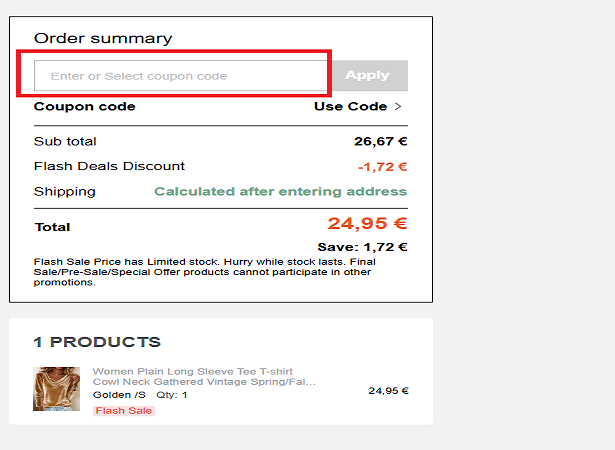The image size is (615, 450).
Task: Open the golden T-shirt product thumbnail
Action: point(57,389)
